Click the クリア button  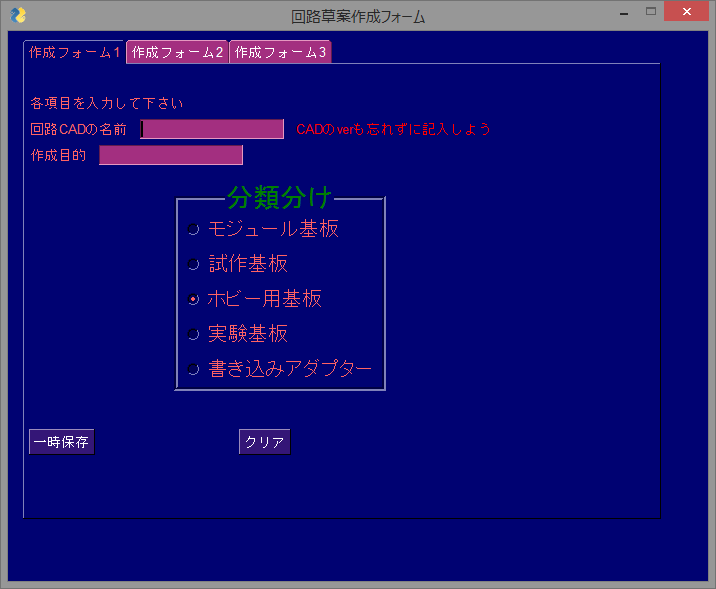point(264,442)
